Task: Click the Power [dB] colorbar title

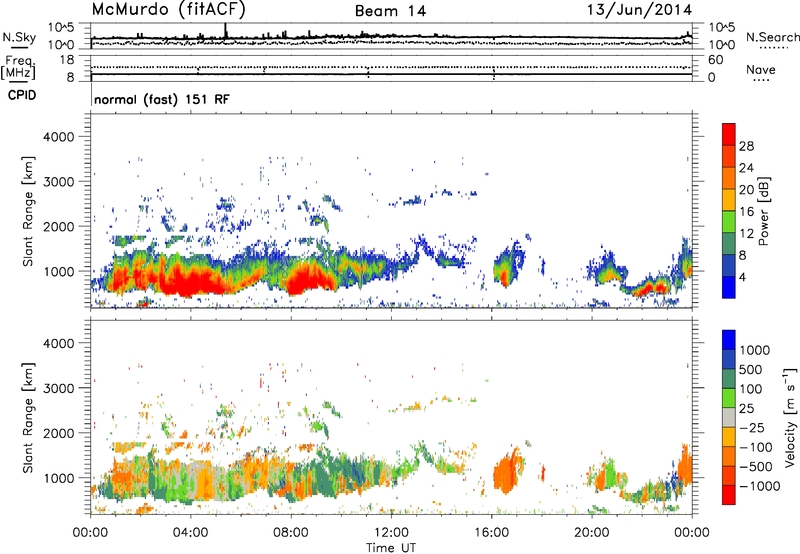Action: click(x=763, y=211)
